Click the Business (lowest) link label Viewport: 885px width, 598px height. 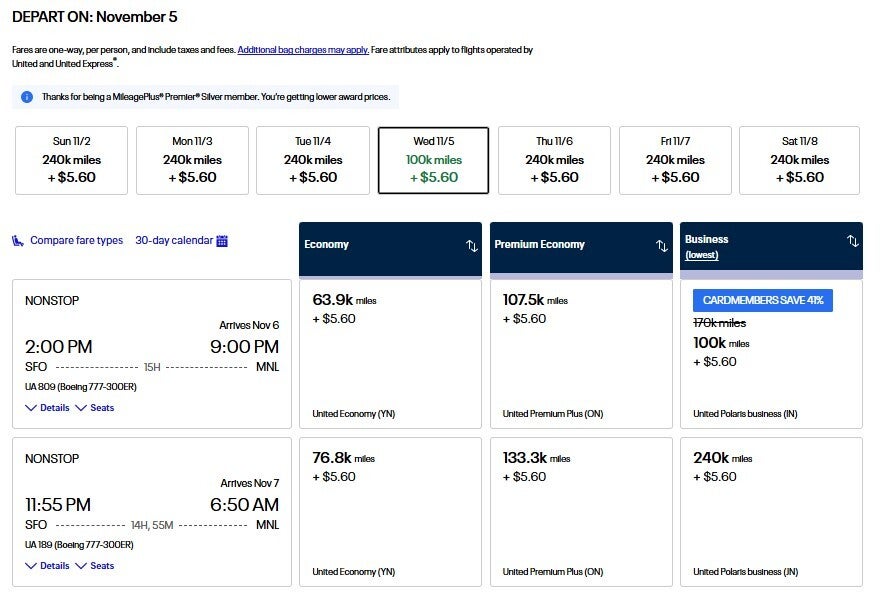click(702, 255)
